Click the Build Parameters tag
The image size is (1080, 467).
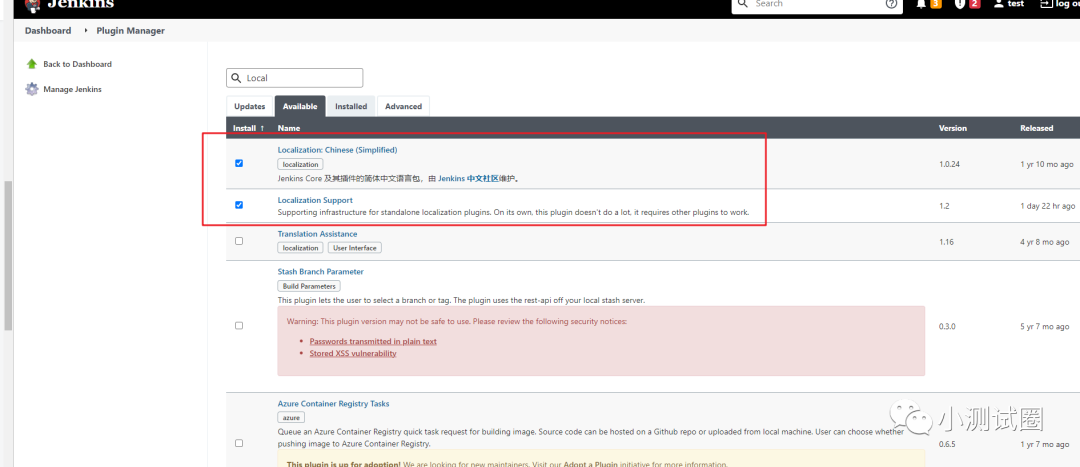pyautogui.click(x=309, y=286)
